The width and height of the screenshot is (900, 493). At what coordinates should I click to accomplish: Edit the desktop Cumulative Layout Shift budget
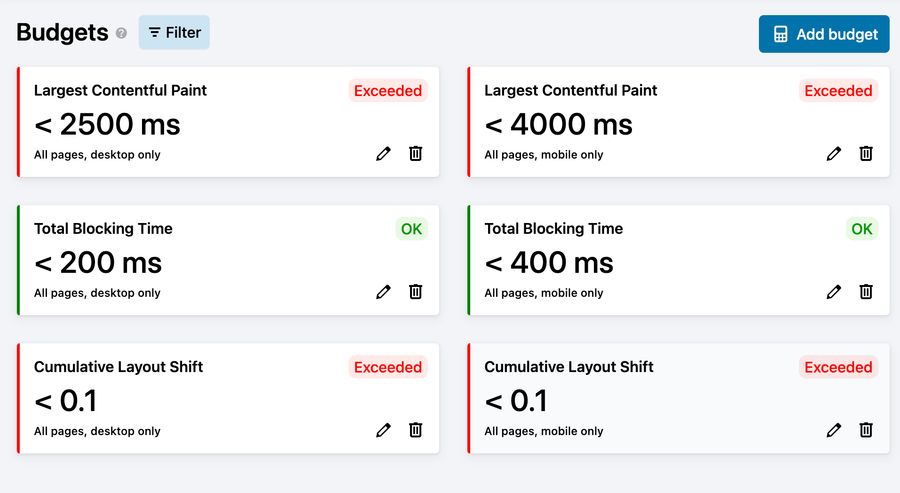coord(383,430)
